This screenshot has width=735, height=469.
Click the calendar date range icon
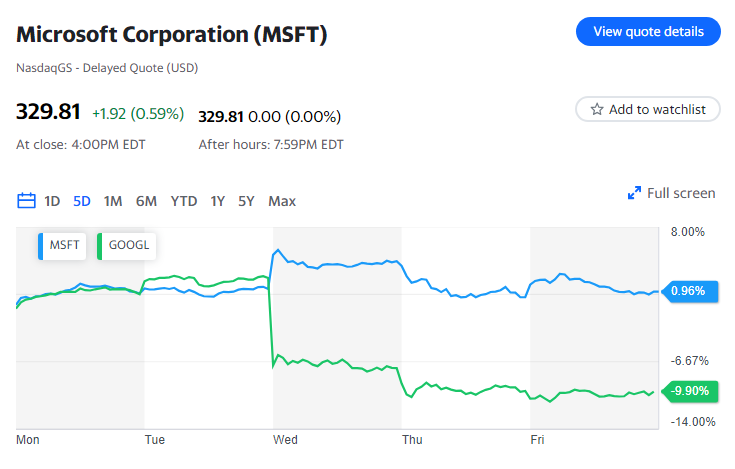click(27, 201)
